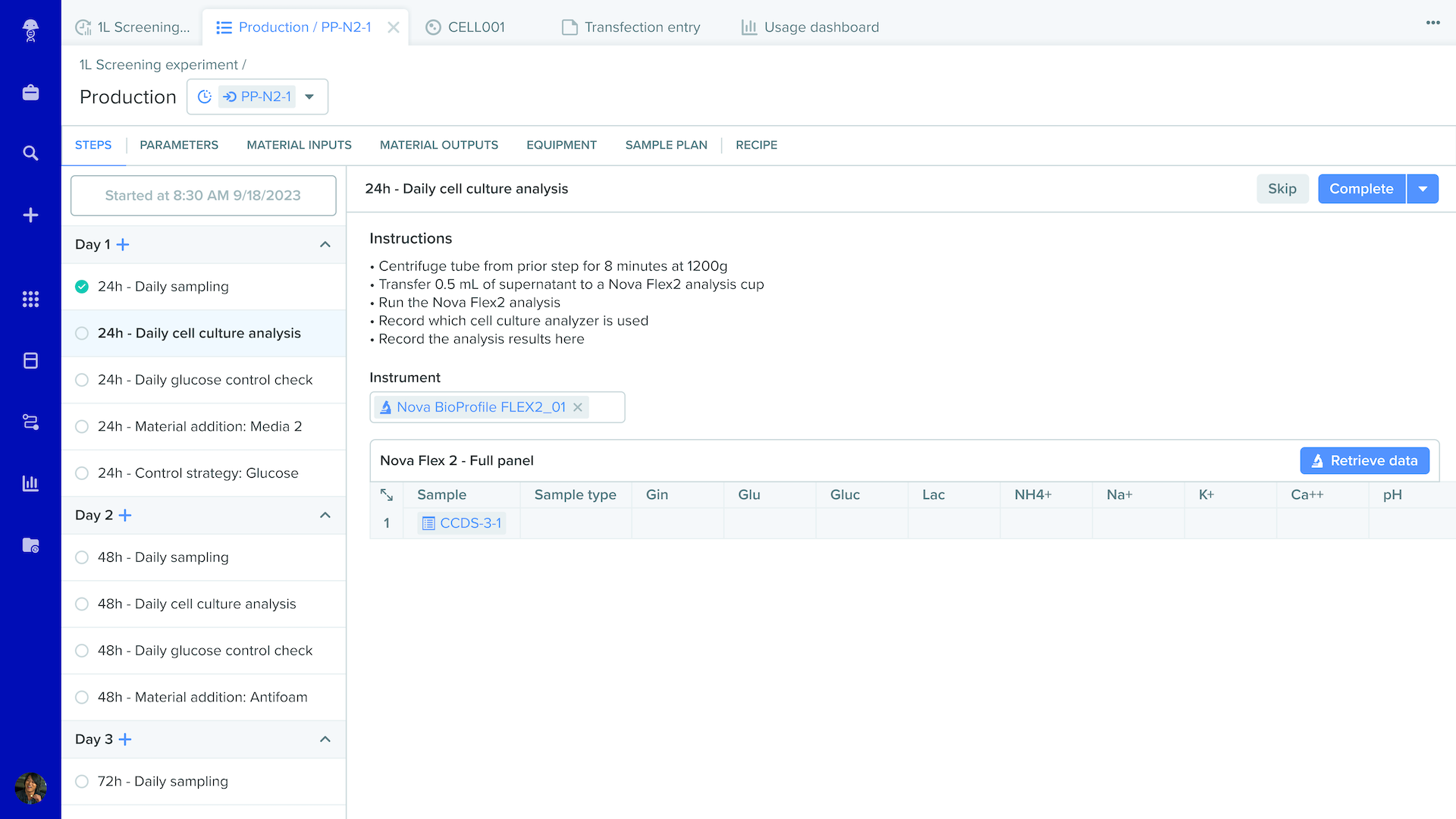
Task: Click the Retrieve data button
Action: (x=1364, y=461)
